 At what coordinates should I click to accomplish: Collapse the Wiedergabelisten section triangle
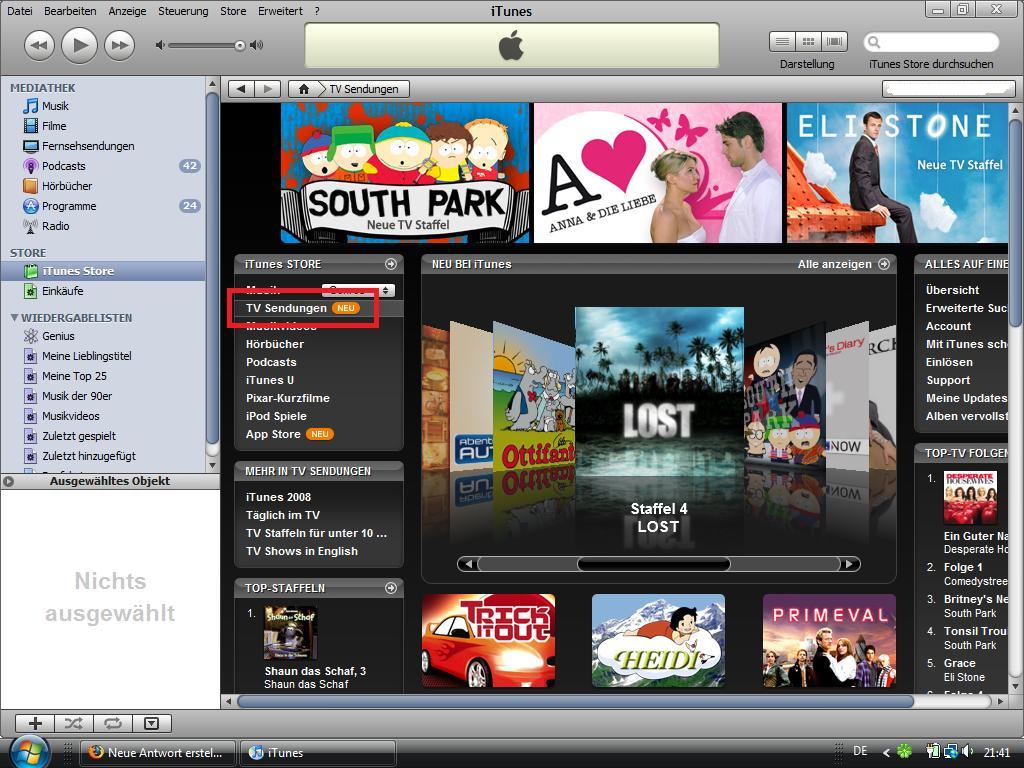(x=14, y=317)
